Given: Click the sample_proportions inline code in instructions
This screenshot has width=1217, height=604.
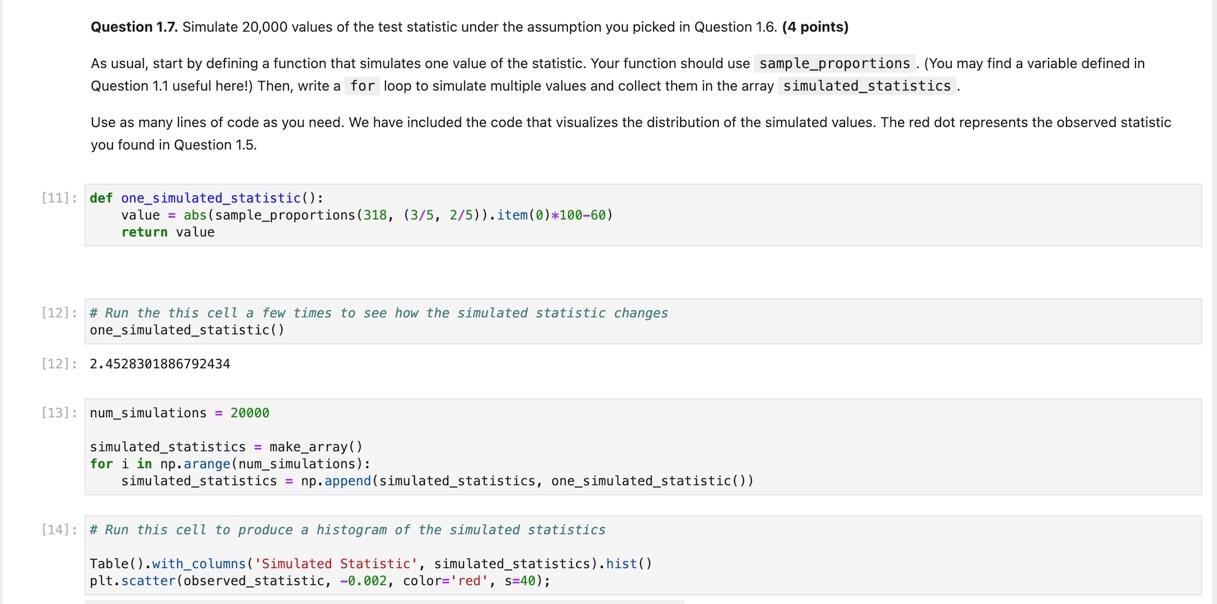Looking at the screenshot, I should click(834, 63).
